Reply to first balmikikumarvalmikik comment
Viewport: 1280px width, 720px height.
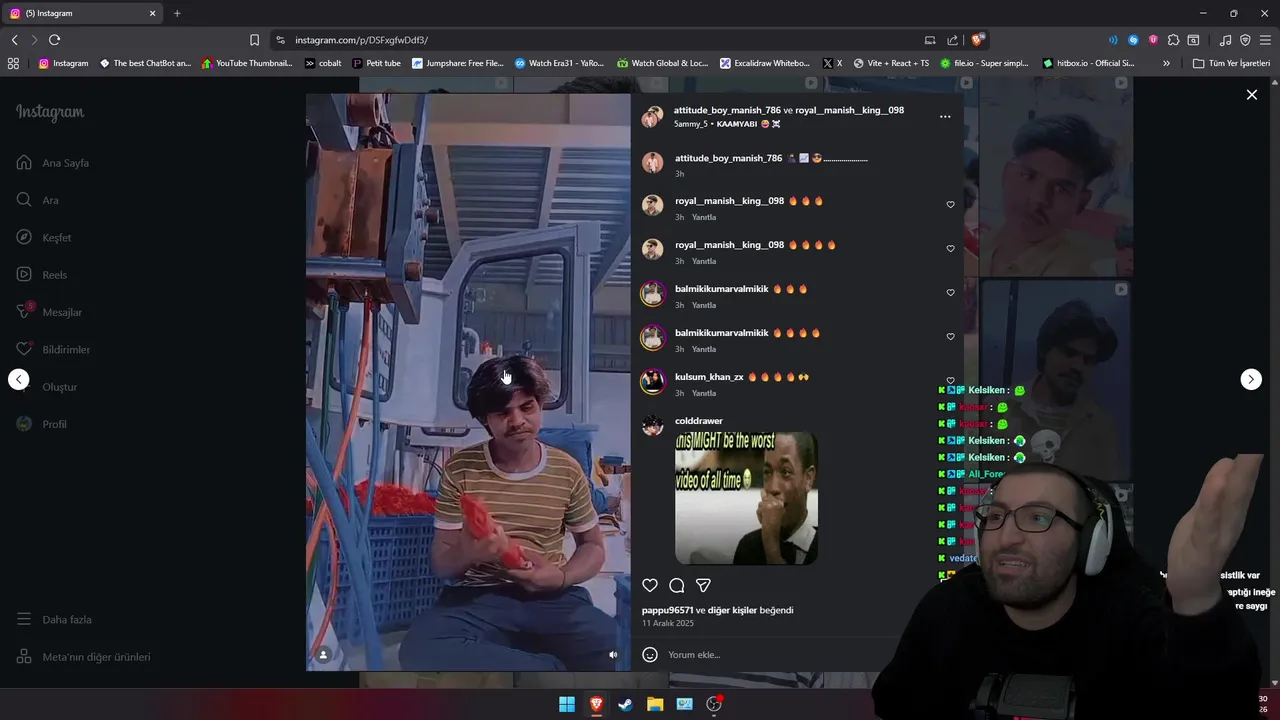pyautogui.click(x=704, y=305)
